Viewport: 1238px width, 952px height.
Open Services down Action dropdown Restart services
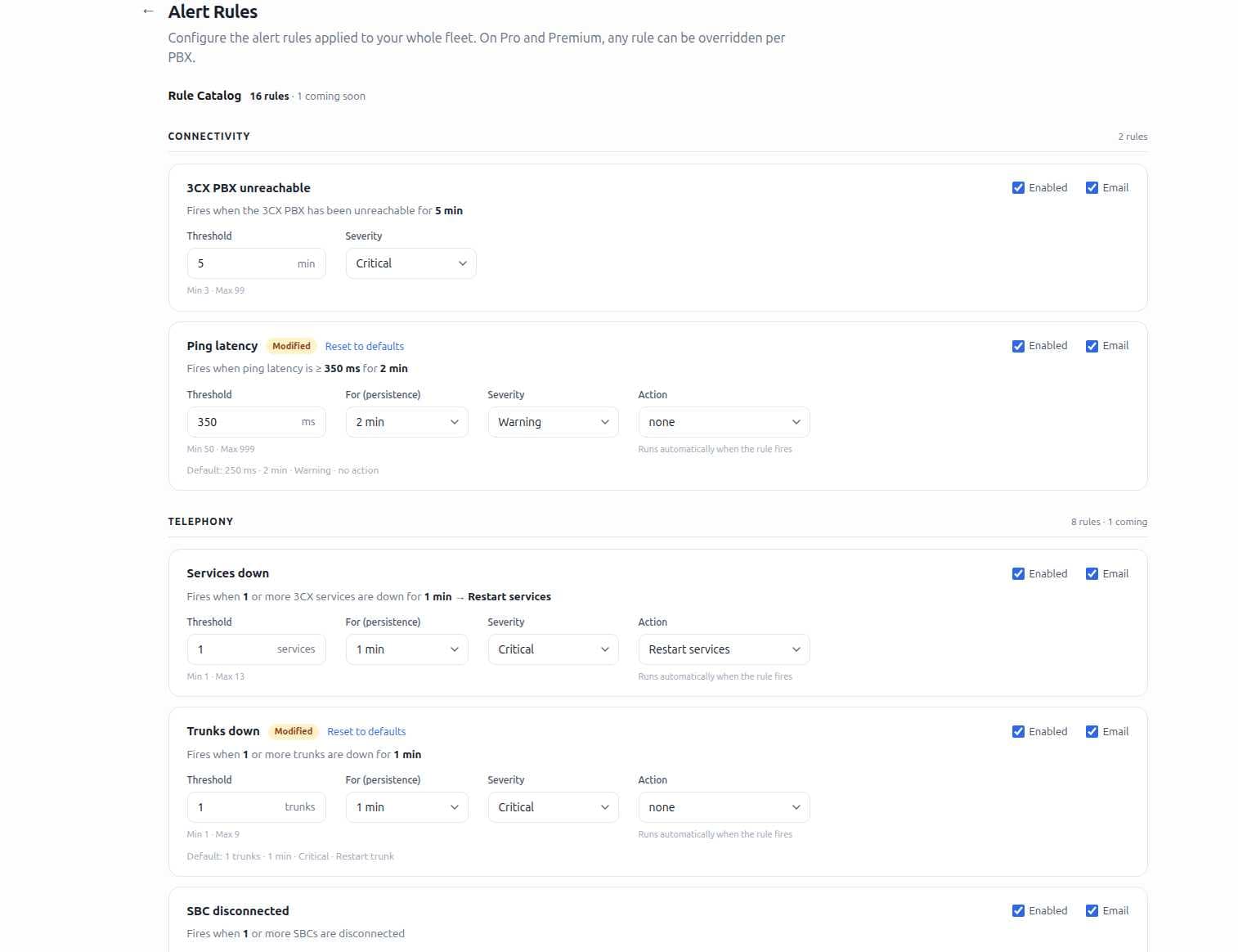tap(724, 649)
